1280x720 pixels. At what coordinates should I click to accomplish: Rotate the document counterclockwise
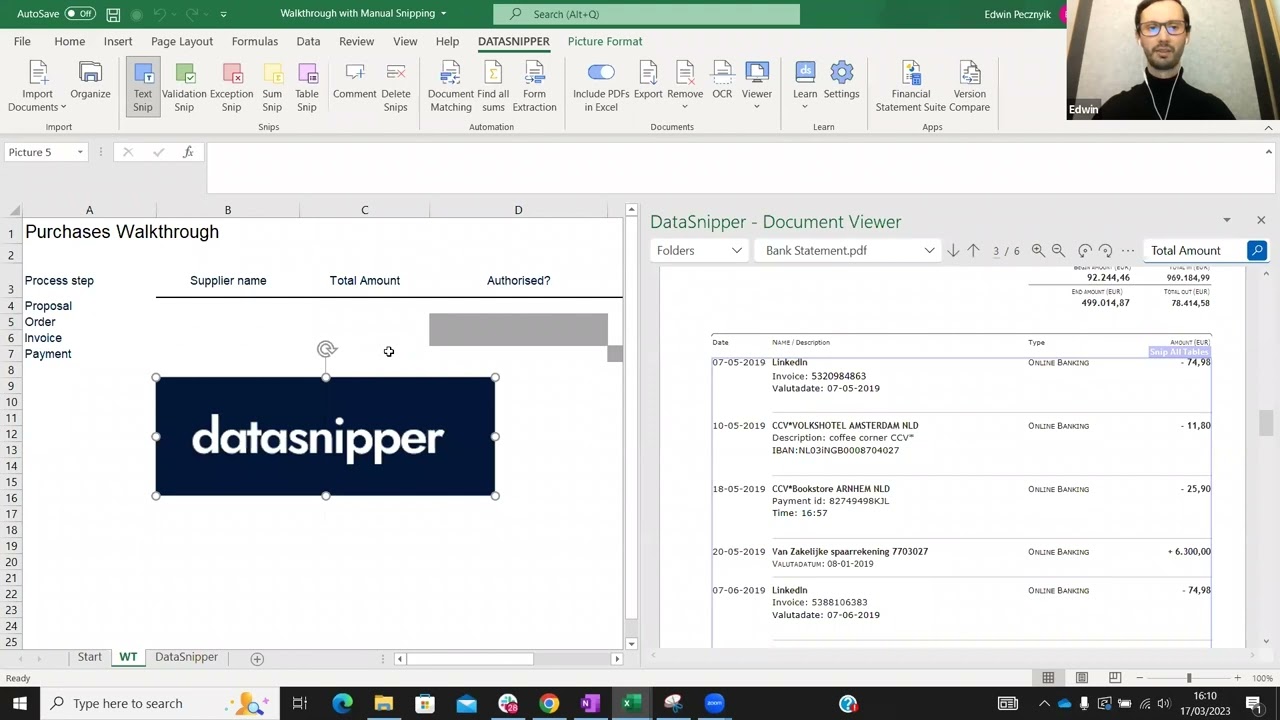click(1085, 251)
